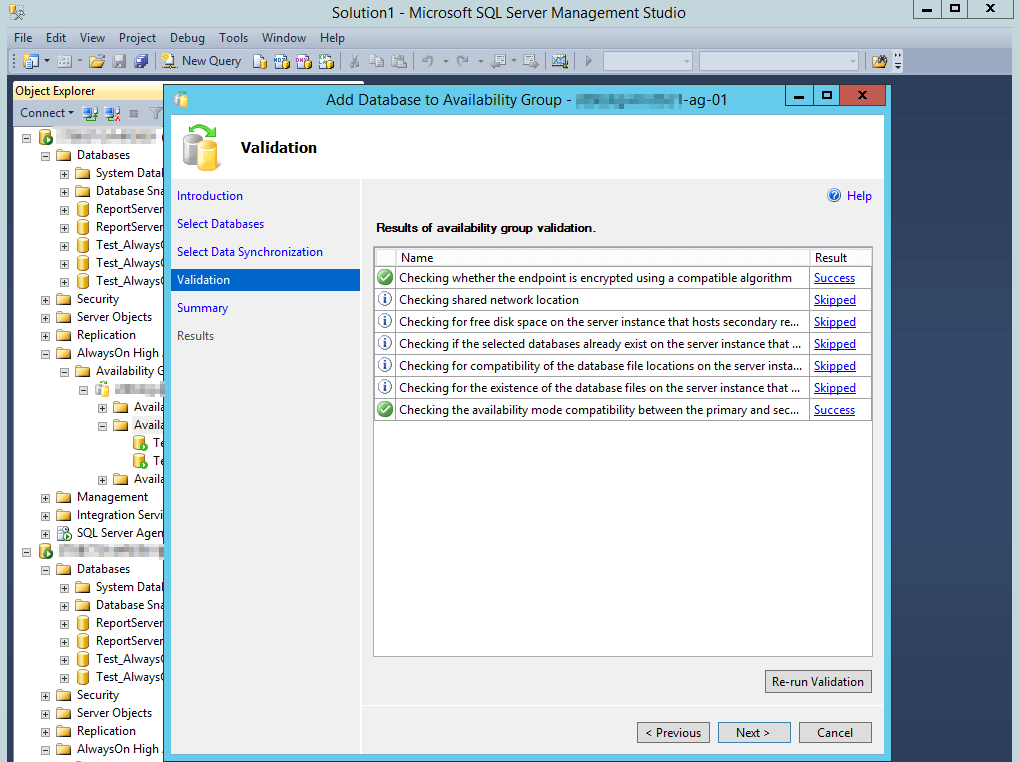Click the Activity Monitor toolbar icon

(560, 61)
